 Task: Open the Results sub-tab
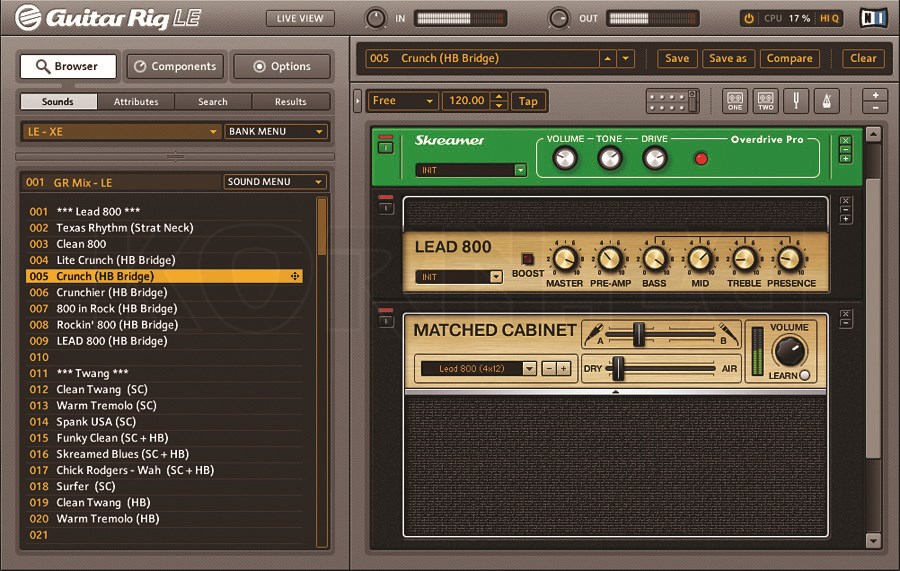(290, 102)
